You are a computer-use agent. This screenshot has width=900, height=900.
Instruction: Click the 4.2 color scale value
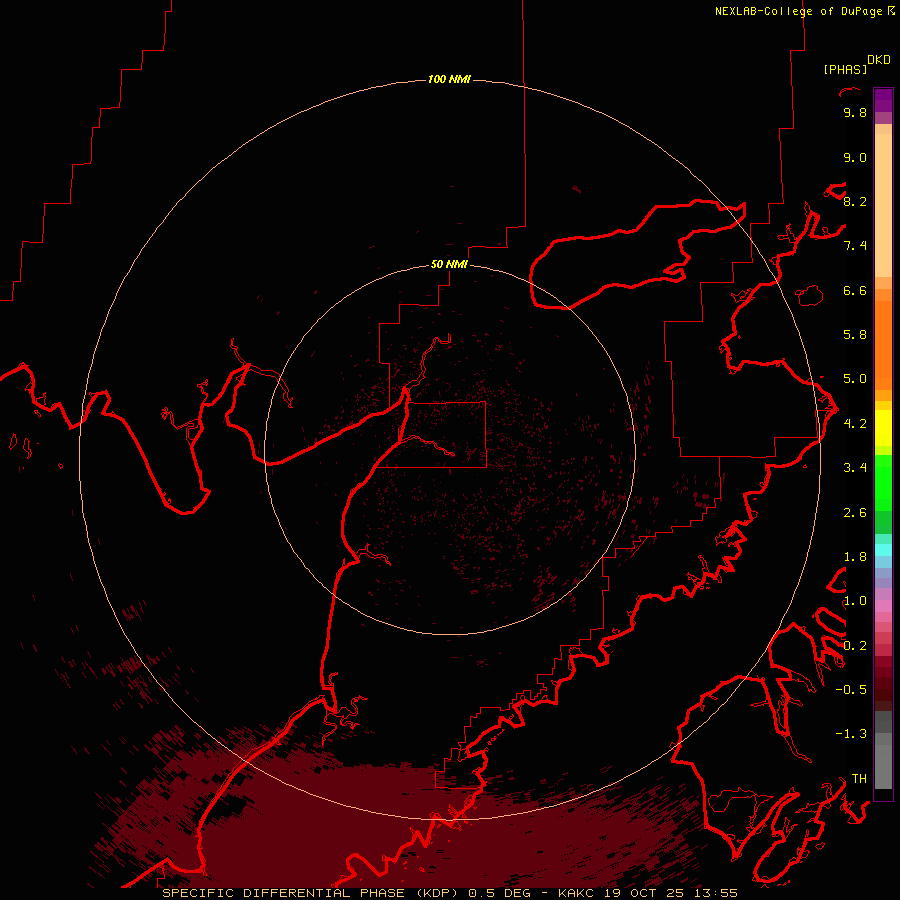coord(855,424)
